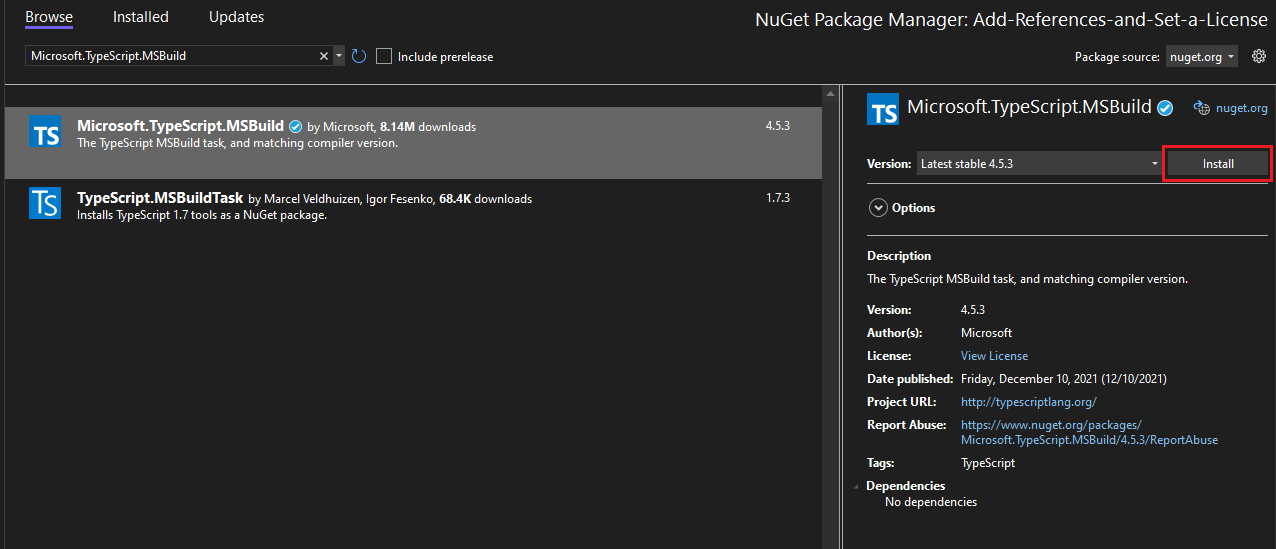Screen dimensions: 1276x549
Task: Click the globe icon beside nuget.org
Action: pyautogui.click(x=1202, y=108)
